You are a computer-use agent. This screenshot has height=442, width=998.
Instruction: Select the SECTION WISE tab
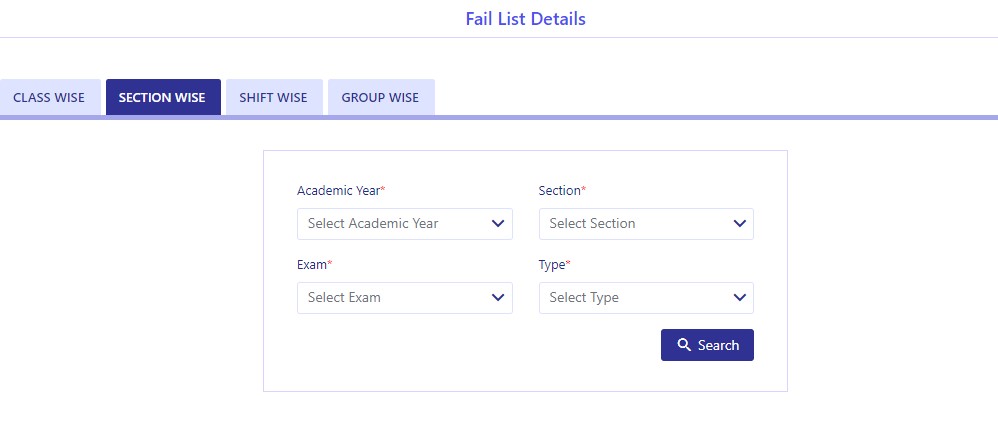(x=162, y=98)
